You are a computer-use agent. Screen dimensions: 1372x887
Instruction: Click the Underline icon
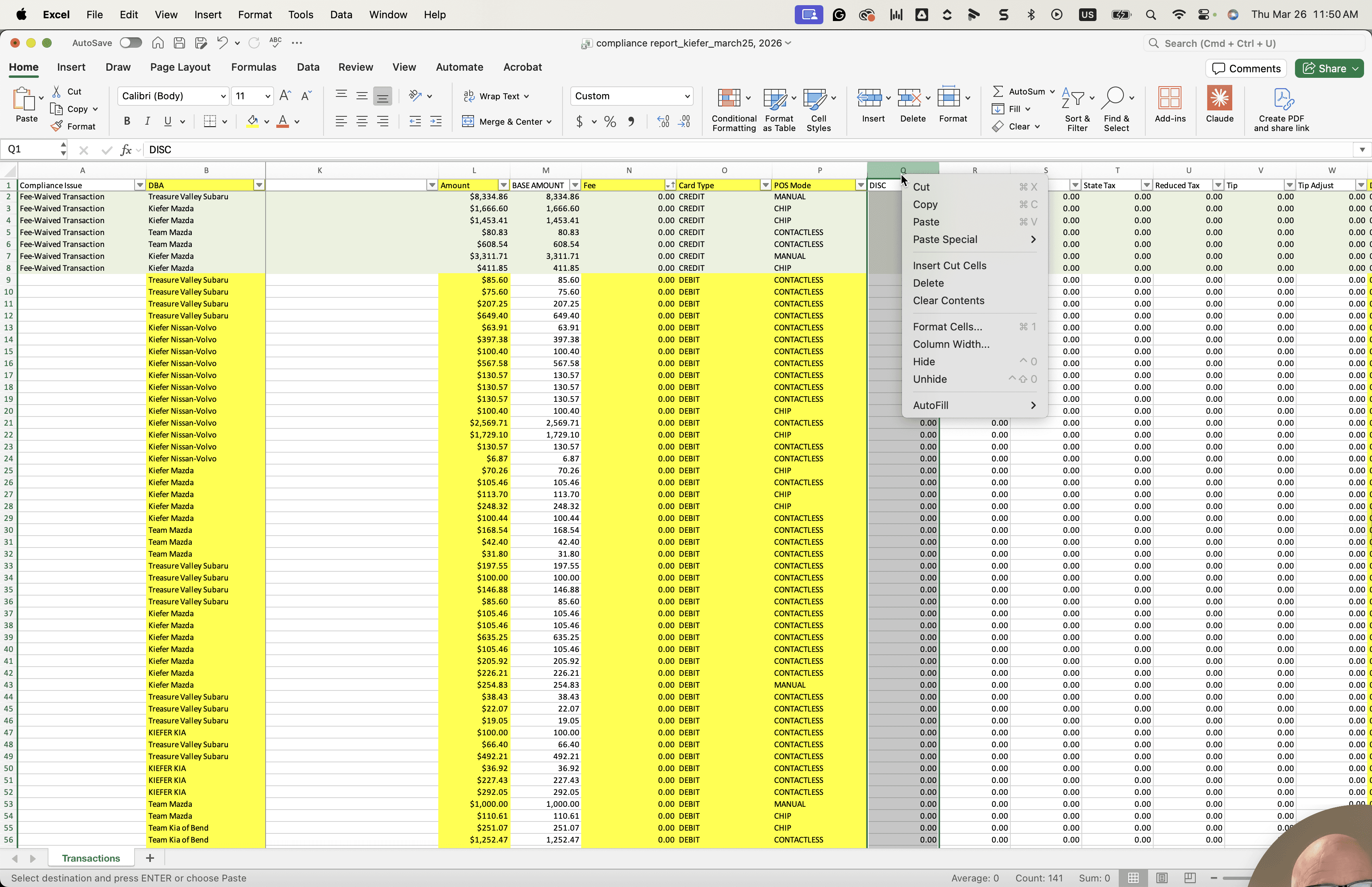pyautogui.click(x=168, y=121)
